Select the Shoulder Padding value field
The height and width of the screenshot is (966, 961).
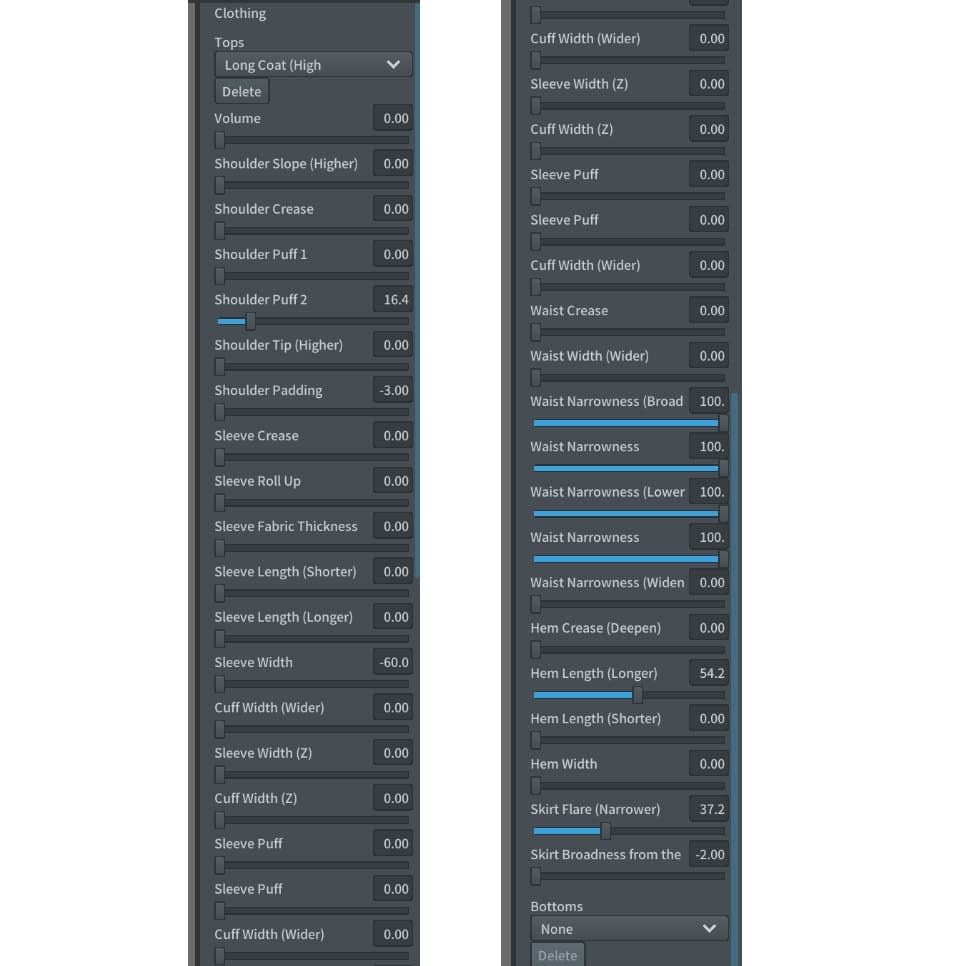393,391
